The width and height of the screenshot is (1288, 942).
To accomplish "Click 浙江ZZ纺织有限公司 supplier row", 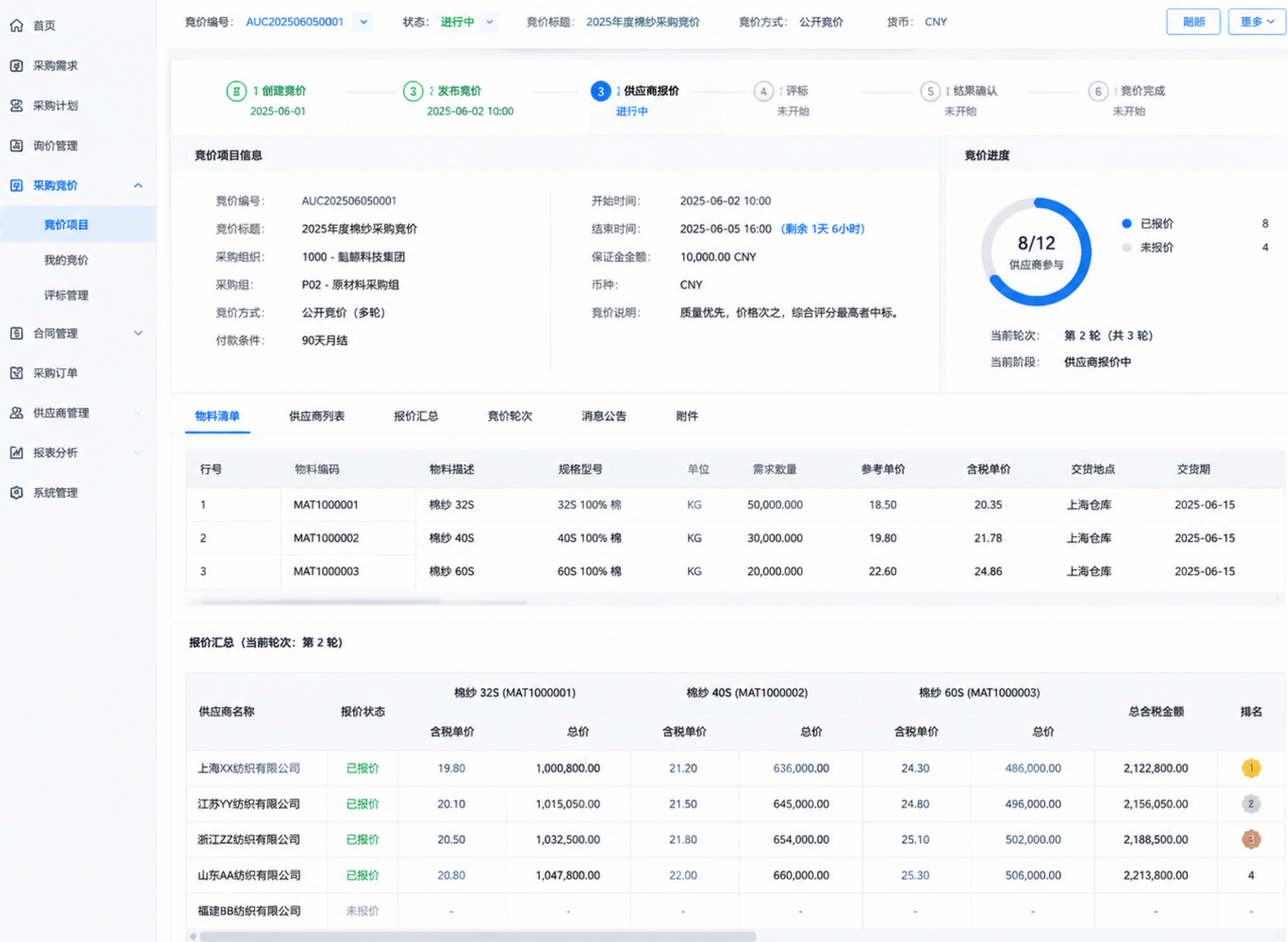I will pyautogui.click(x=736, y=839).
